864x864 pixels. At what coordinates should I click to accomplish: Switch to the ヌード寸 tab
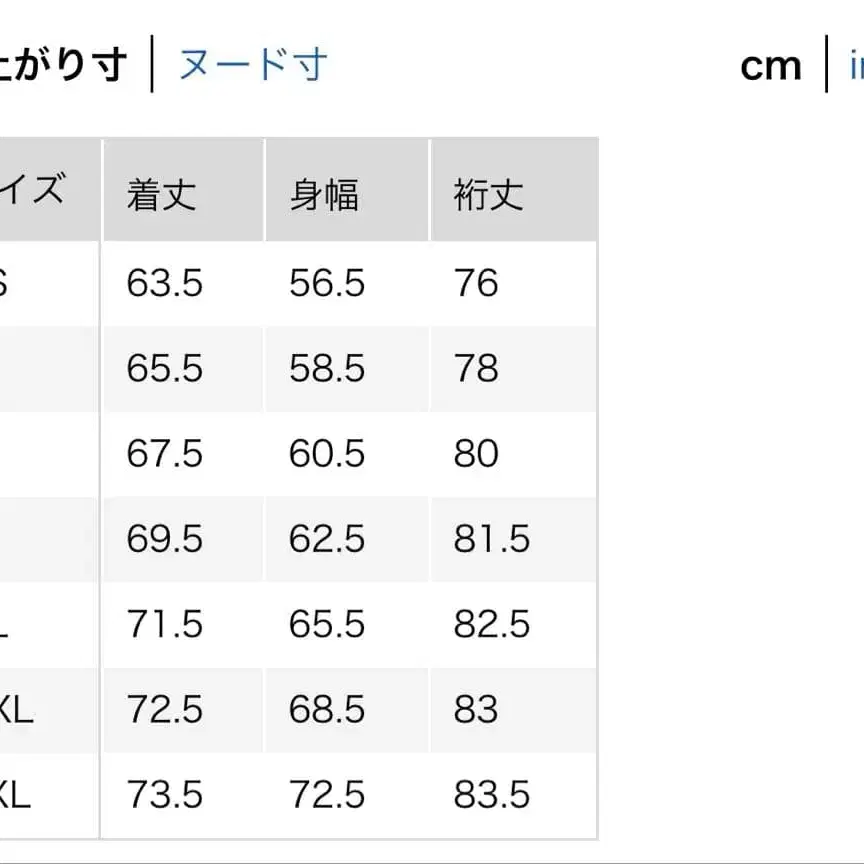click(251, 63)
